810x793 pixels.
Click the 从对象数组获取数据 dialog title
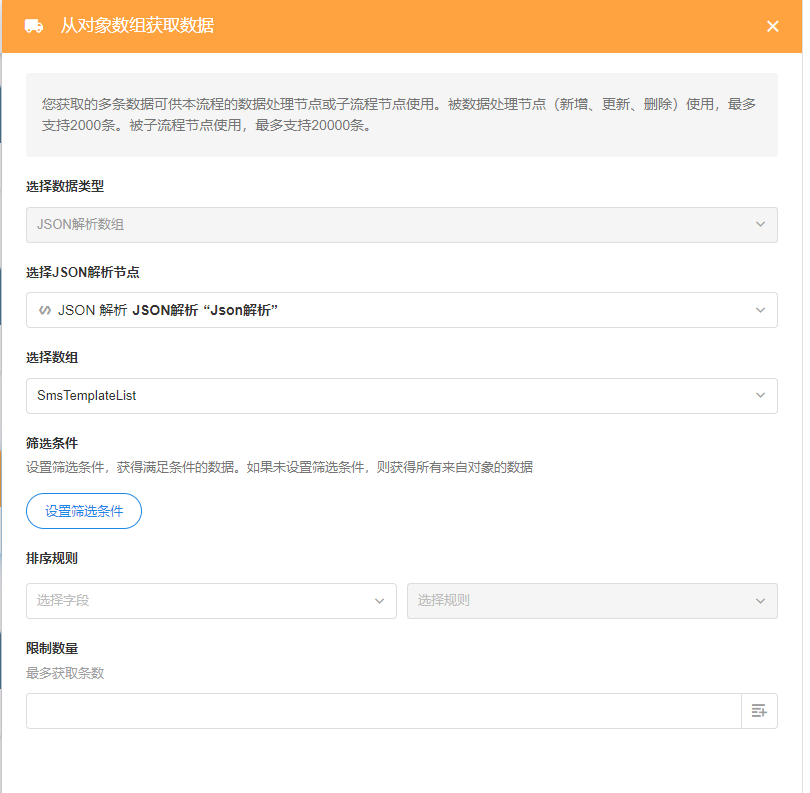pos(137,26)
